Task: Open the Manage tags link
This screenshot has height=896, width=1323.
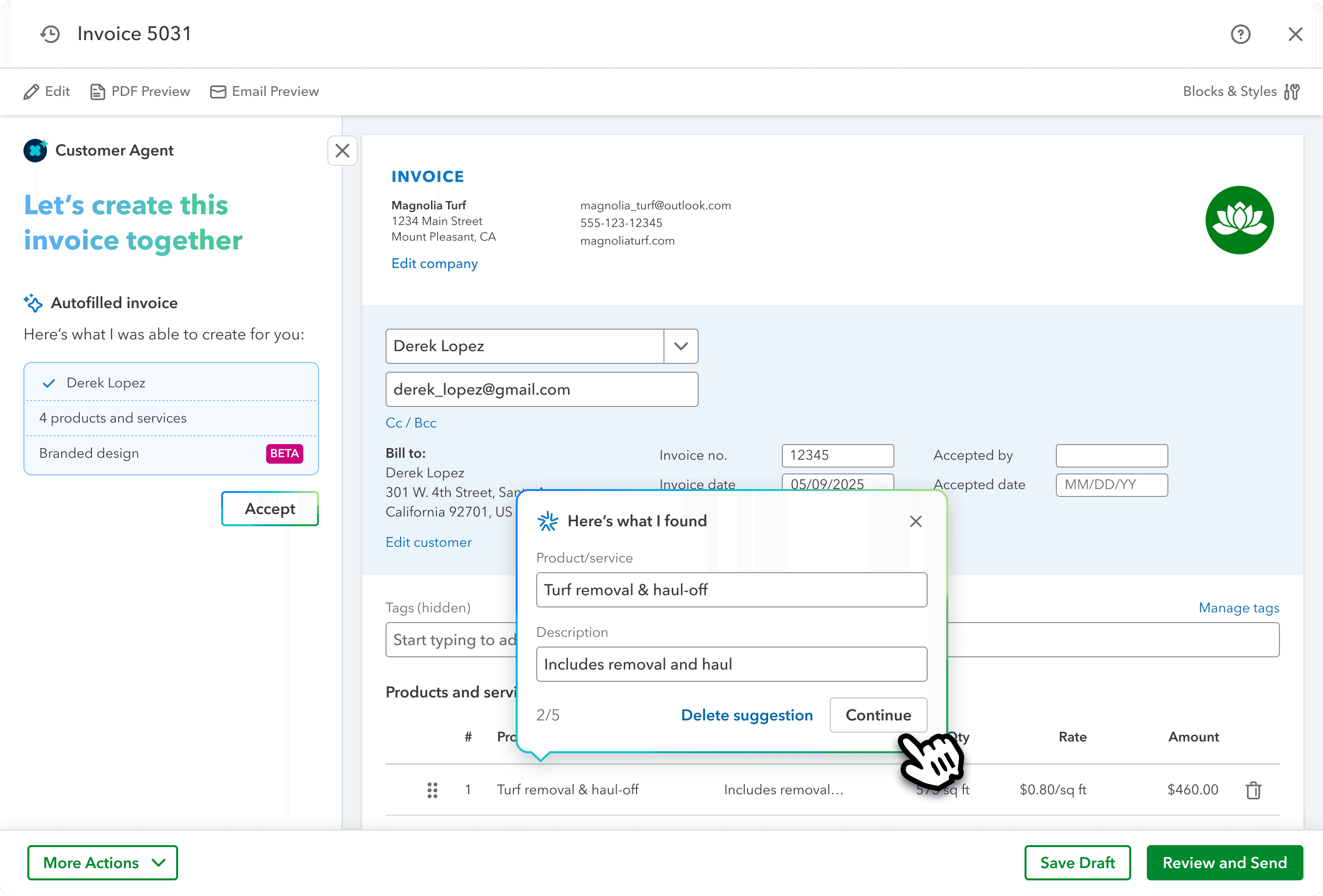Action: click(x=1238, y=607)
